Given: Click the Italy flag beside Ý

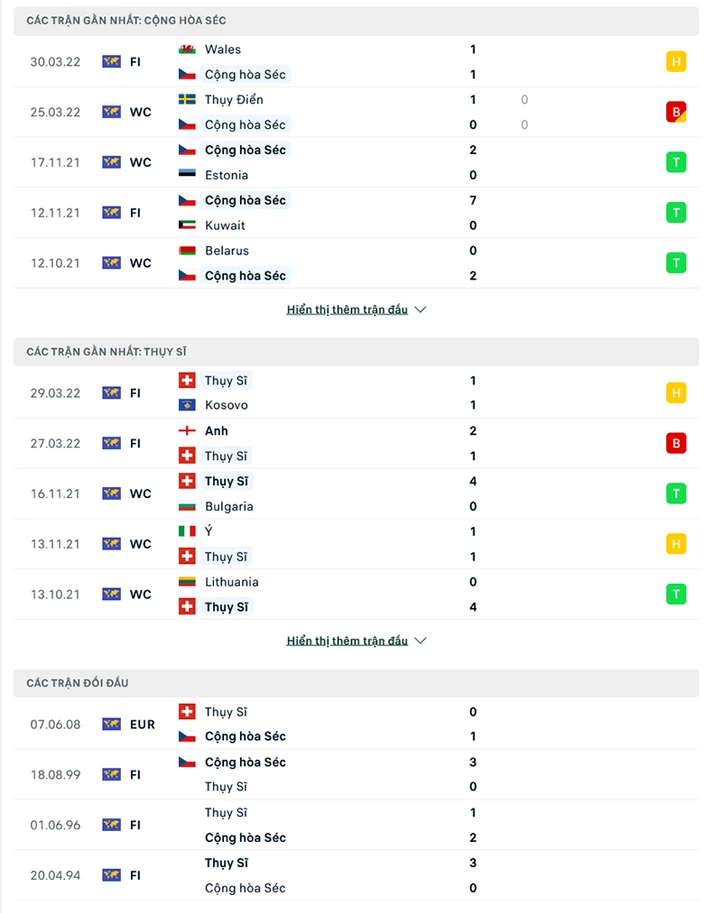Looking at the screenshot, I should pyautogui.click(x=187, y=531).
